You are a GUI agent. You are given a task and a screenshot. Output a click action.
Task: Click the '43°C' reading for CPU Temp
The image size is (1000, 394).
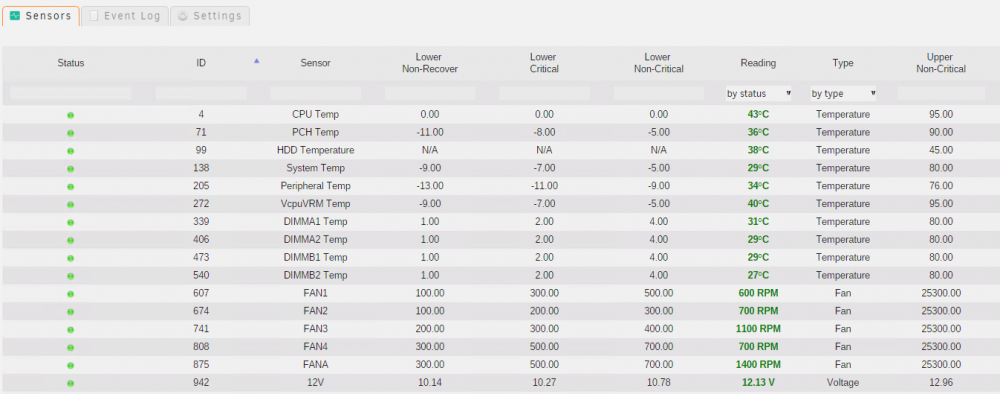click(758, 115)
